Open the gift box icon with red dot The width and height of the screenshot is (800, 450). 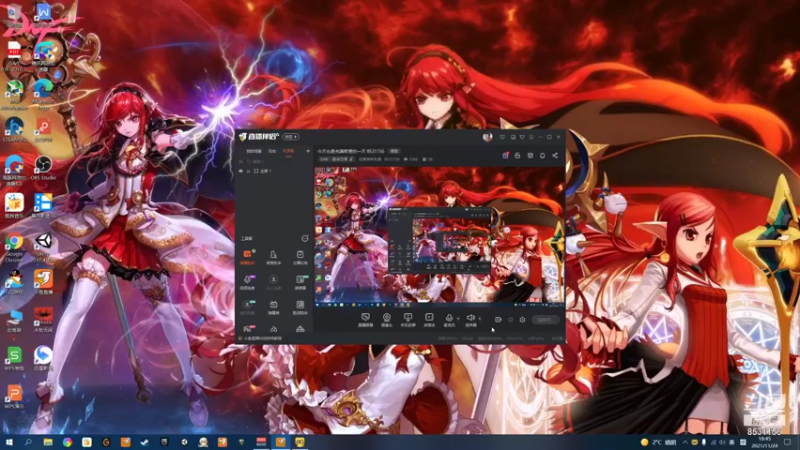[505, 155]
